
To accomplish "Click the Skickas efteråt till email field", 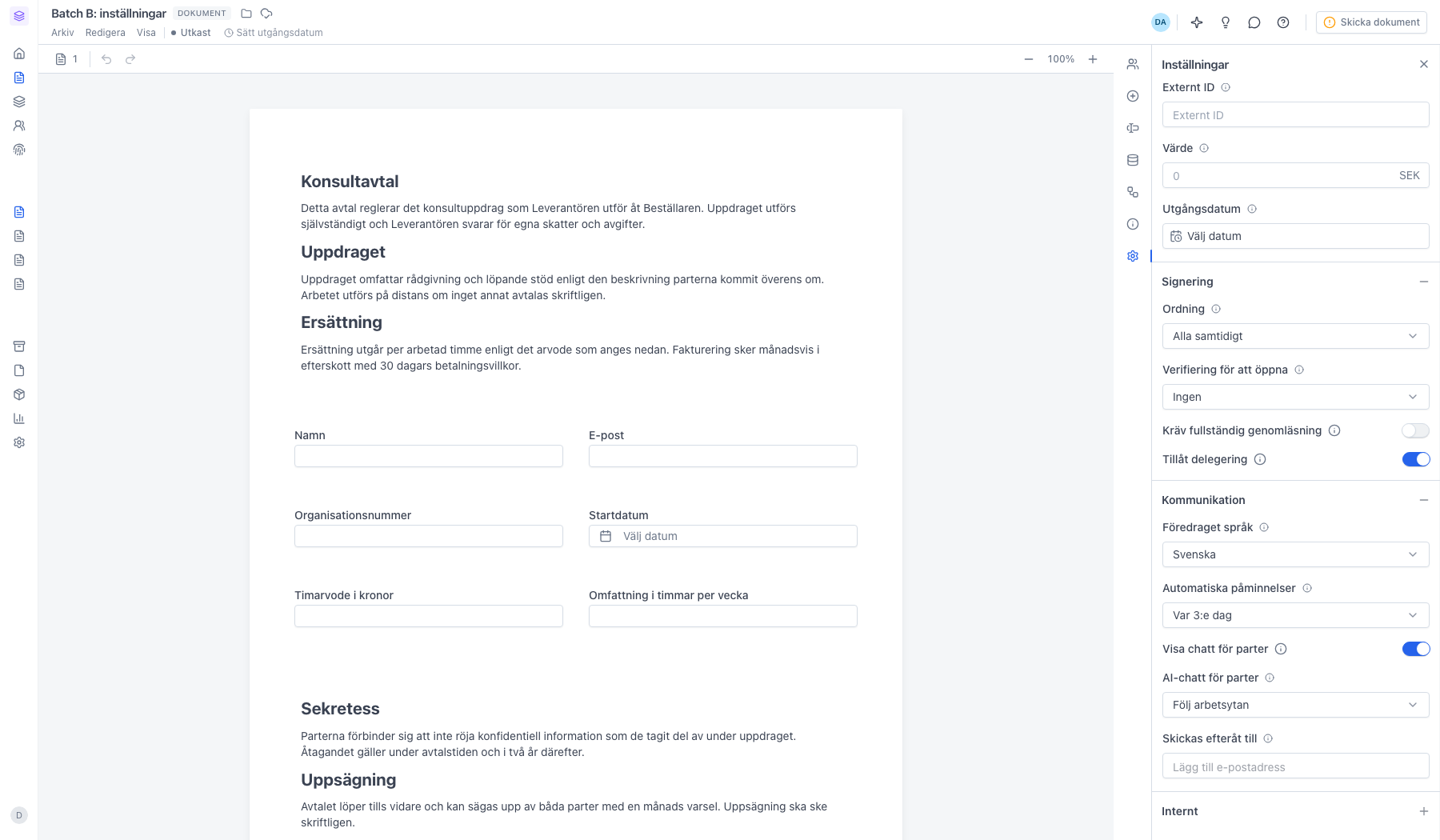I will pyautogui.click(x=1295, y=766).
